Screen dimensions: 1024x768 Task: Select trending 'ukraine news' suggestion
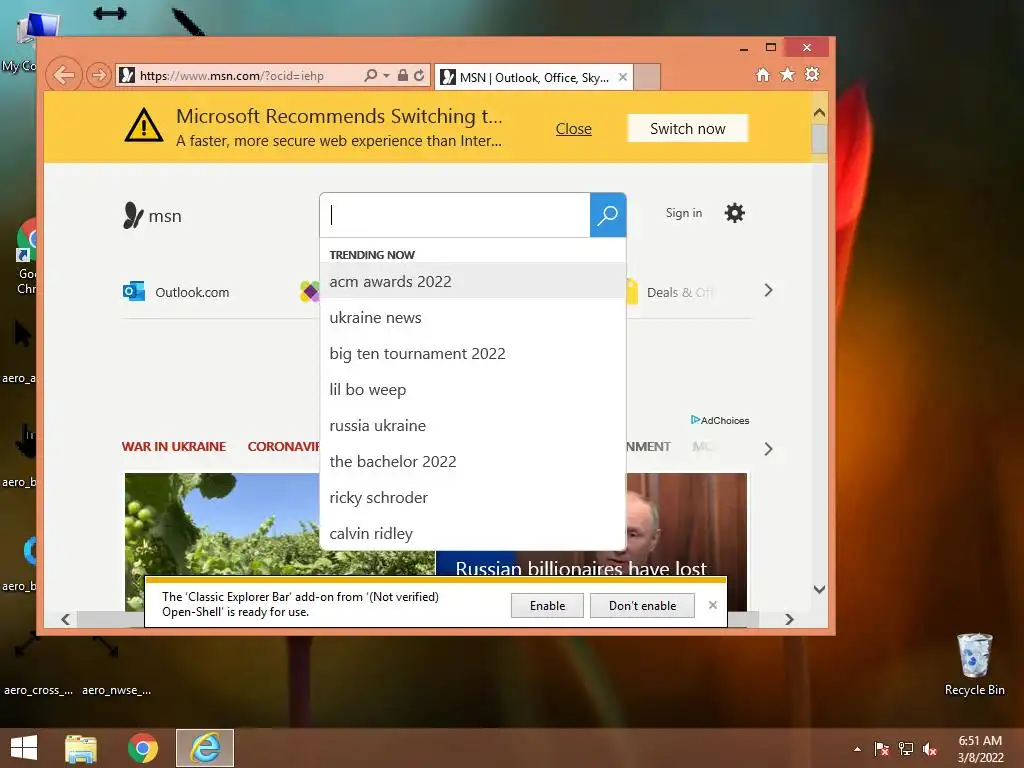point(473,317)
